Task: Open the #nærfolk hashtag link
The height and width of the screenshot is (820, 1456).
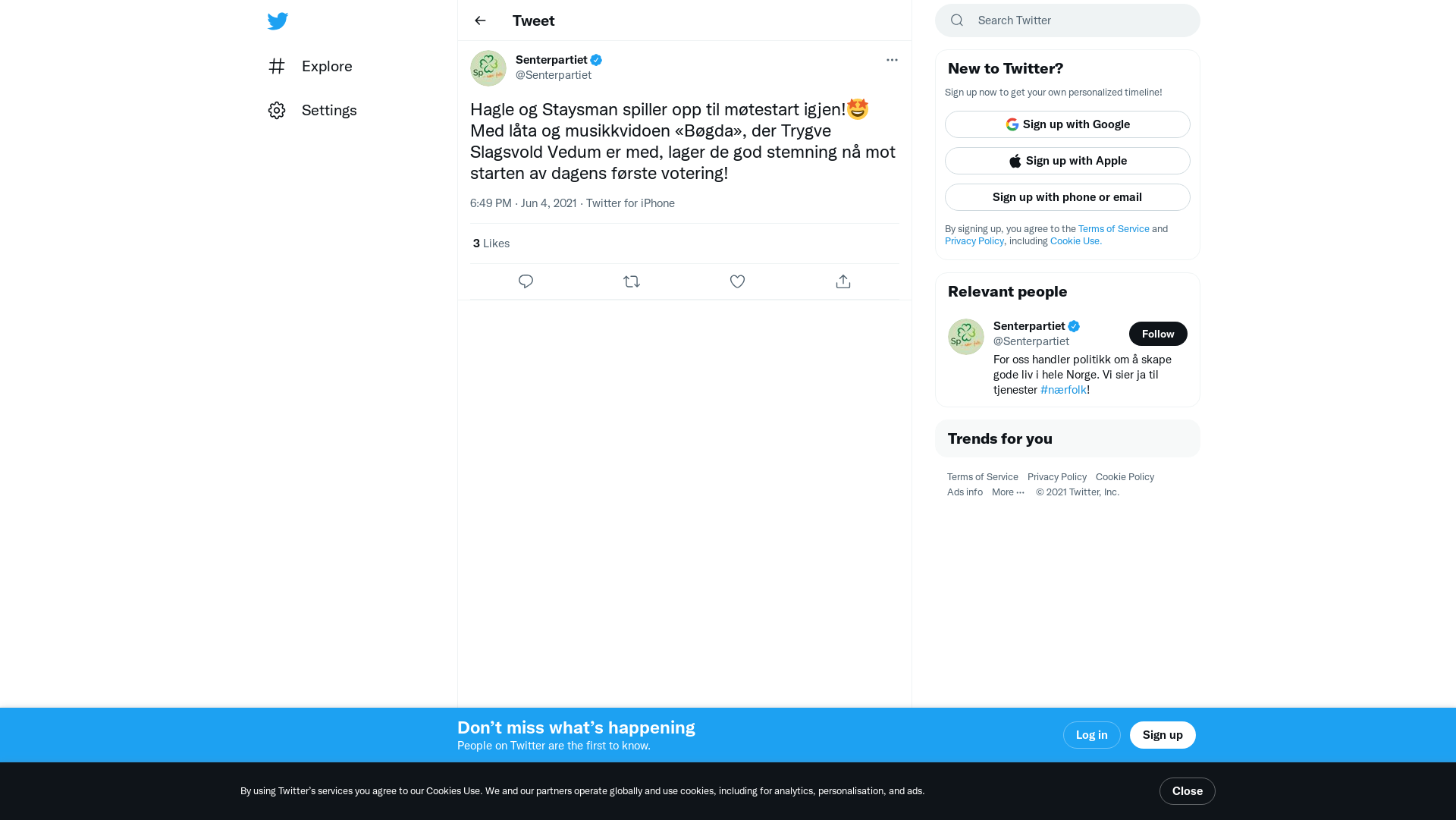Action: pos(1063,390)
